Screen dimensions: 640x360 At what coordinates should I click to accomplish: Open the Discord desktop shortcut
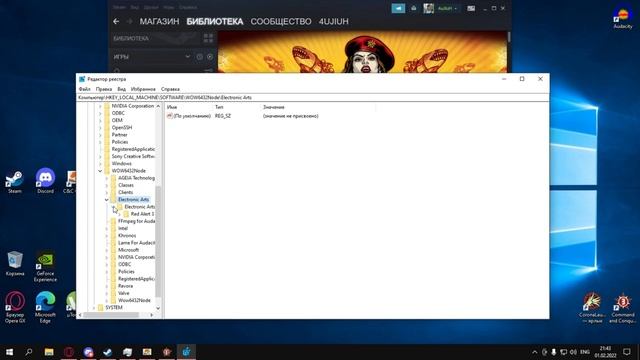click(x=45, y=180)
